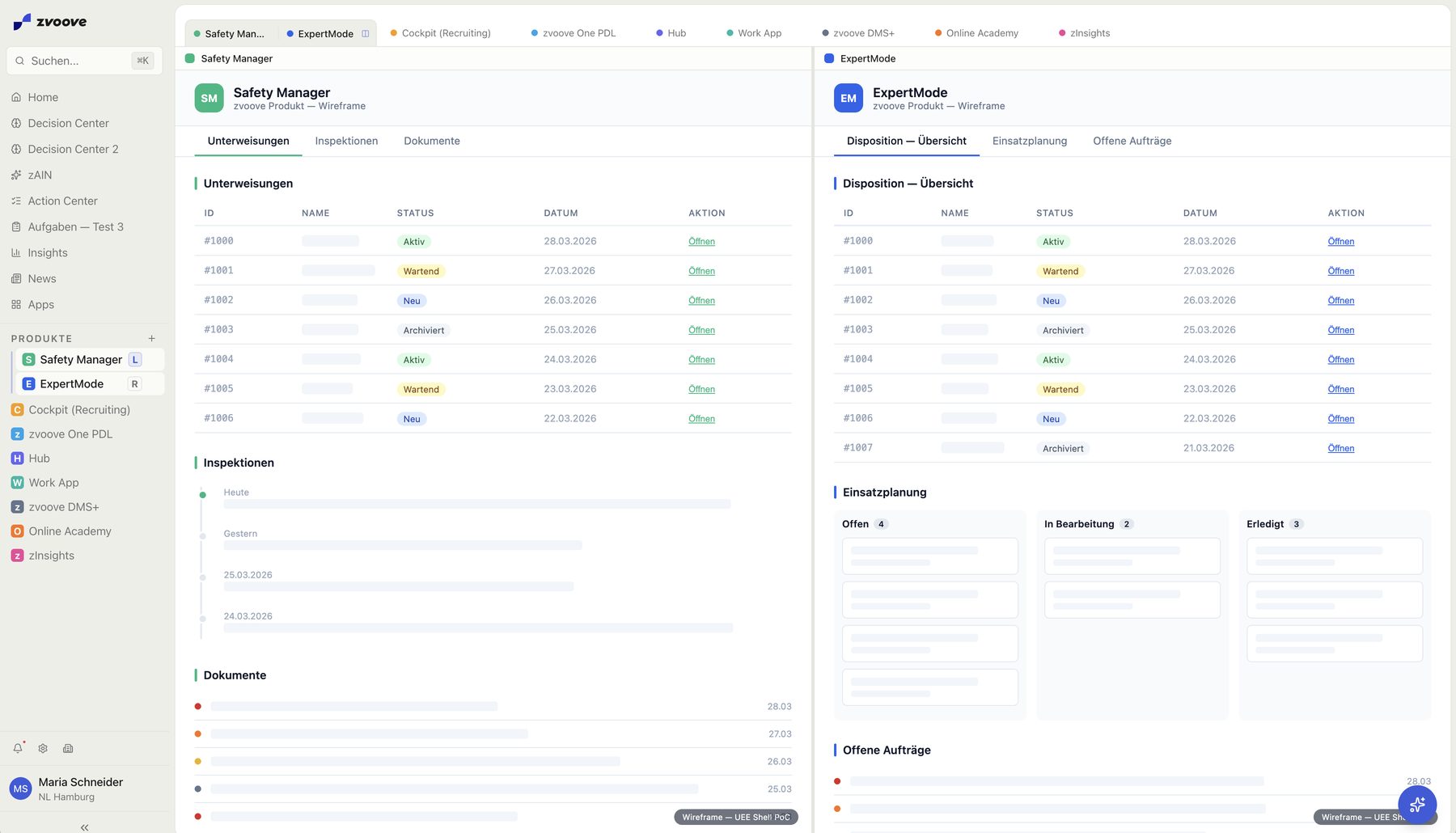Open row #1000 via Öffnen in Unterweisungen
The height and width of the screenshot is (833, 1456).
(x=701, y=241)
